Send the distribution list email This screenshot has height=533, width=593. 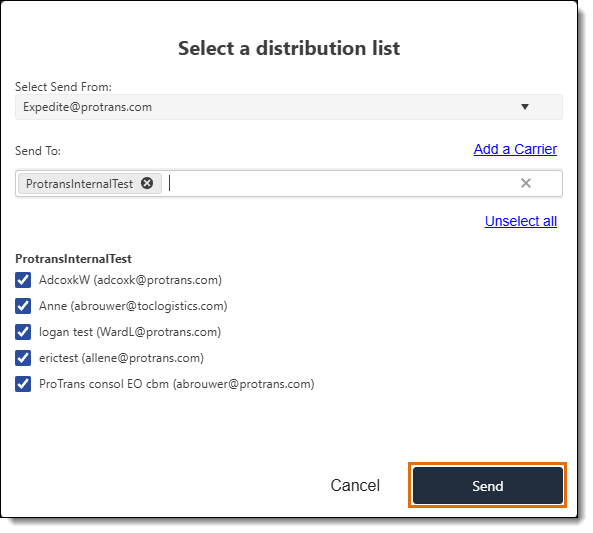pos(487,485)
